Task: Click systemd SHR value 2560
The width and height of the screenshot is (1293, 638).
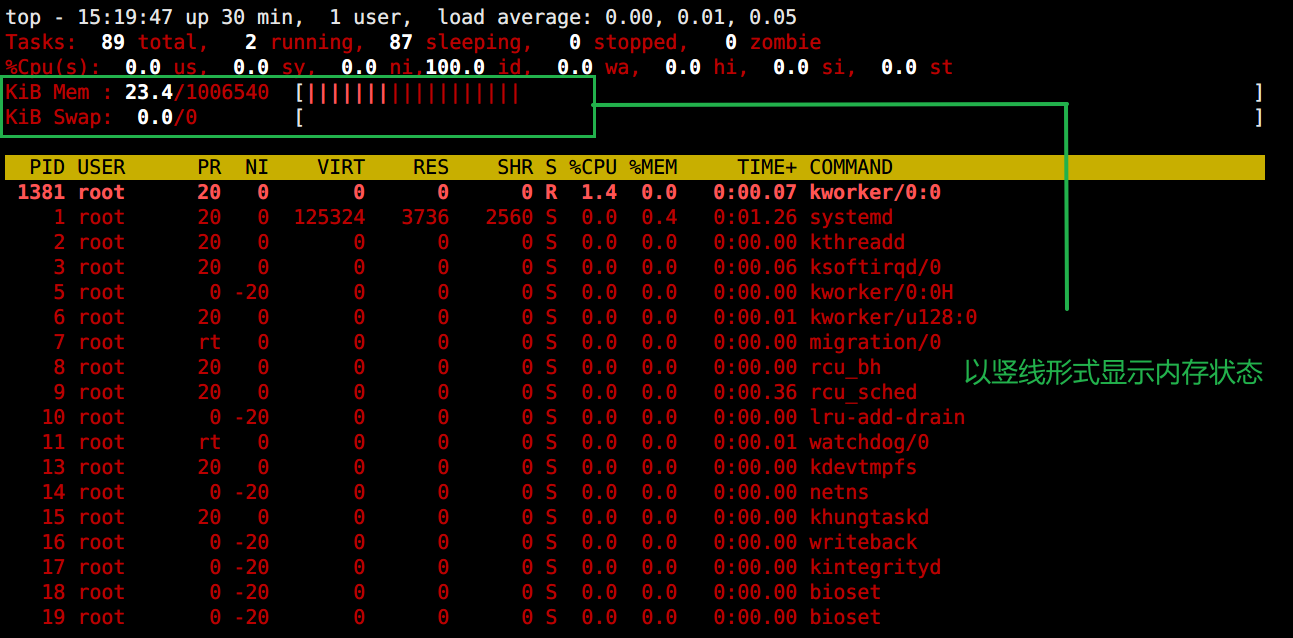Action: pos(509,217)
